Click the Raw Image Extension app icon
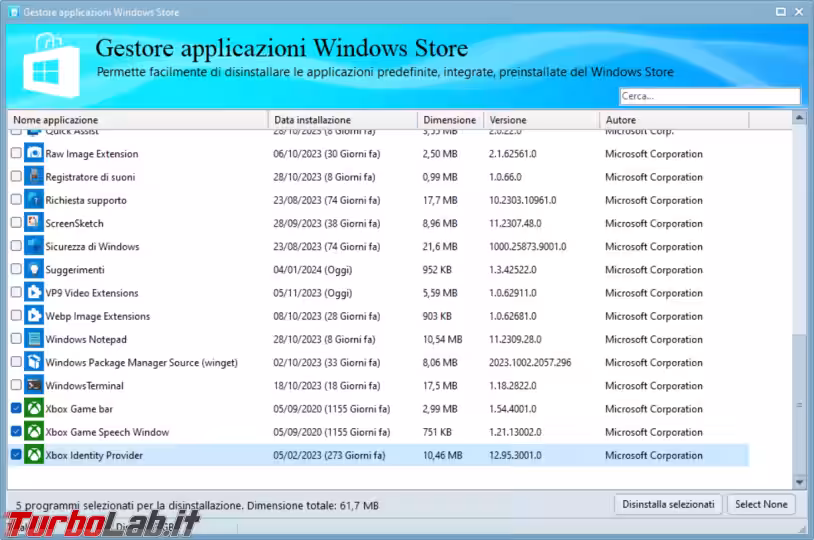The height and width of the screenshot is (540, 814). click(x=34, y=154)
